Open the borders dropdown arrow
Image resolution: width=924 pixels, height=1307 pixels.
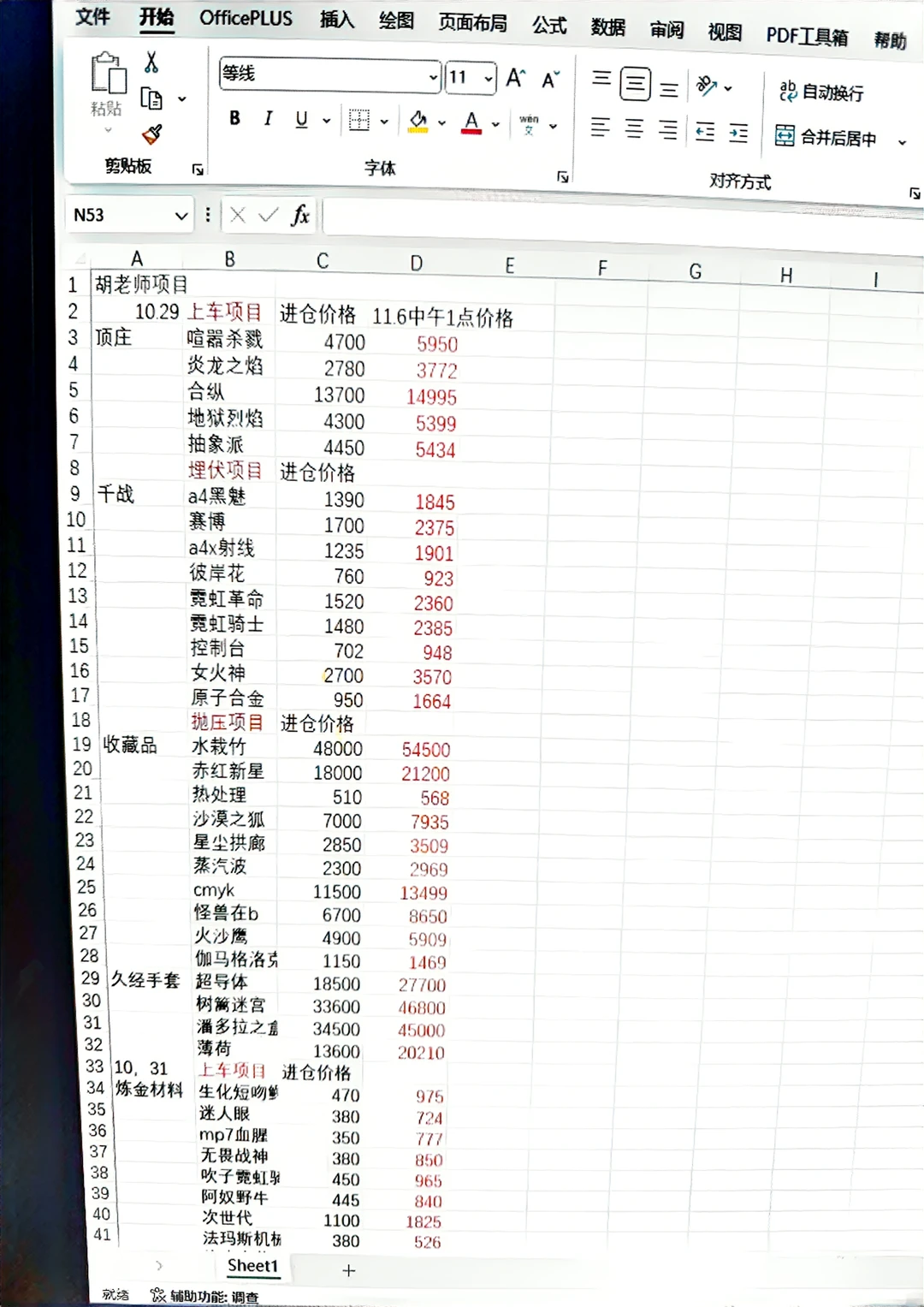click(x=384, y=122)
